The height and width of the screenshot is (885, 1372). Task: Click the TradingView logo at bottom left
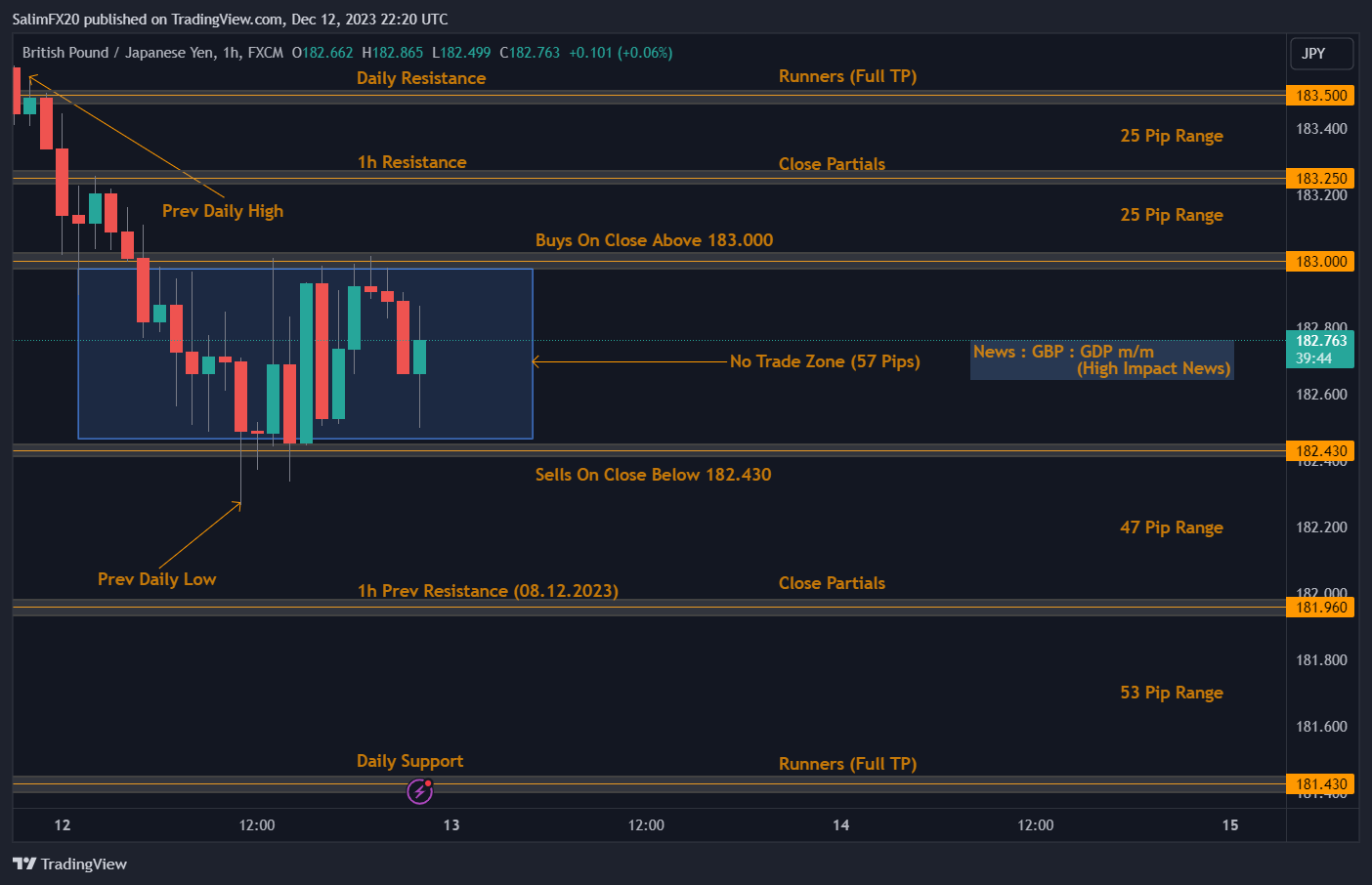click(x=69, y=864)
